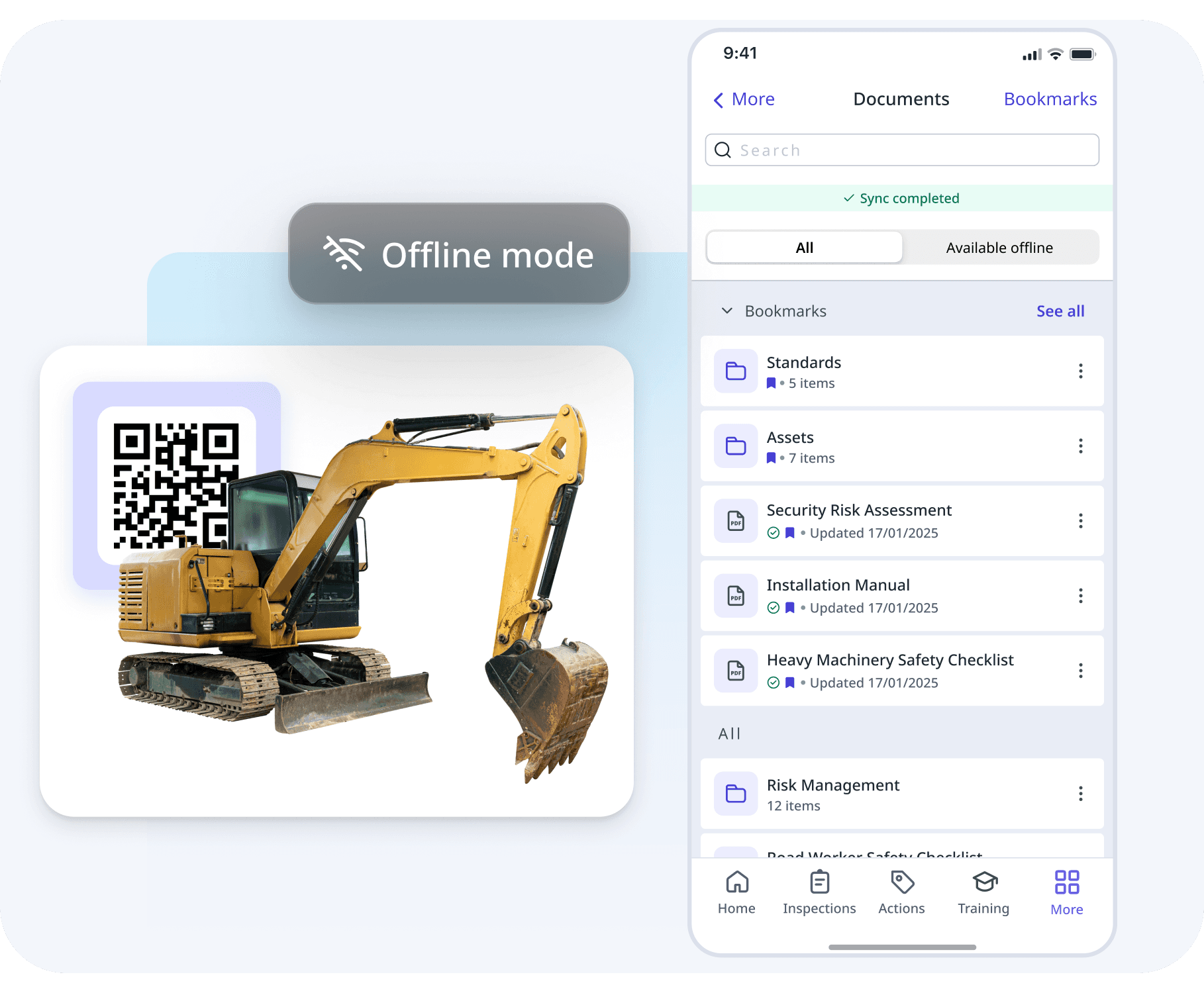Click the Standards folder icon
1204x993 pixels.
pyautogui.click(x=736, y=371)
